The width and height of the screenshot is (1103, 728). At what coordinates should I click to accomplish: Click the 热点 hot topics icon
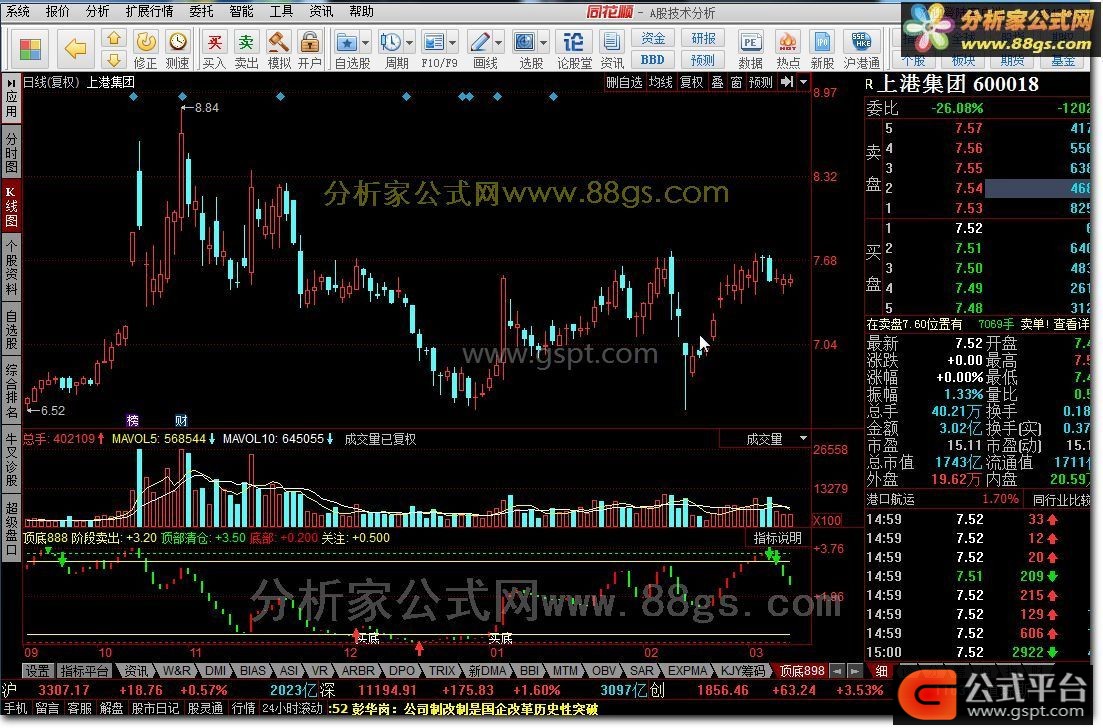788,49
